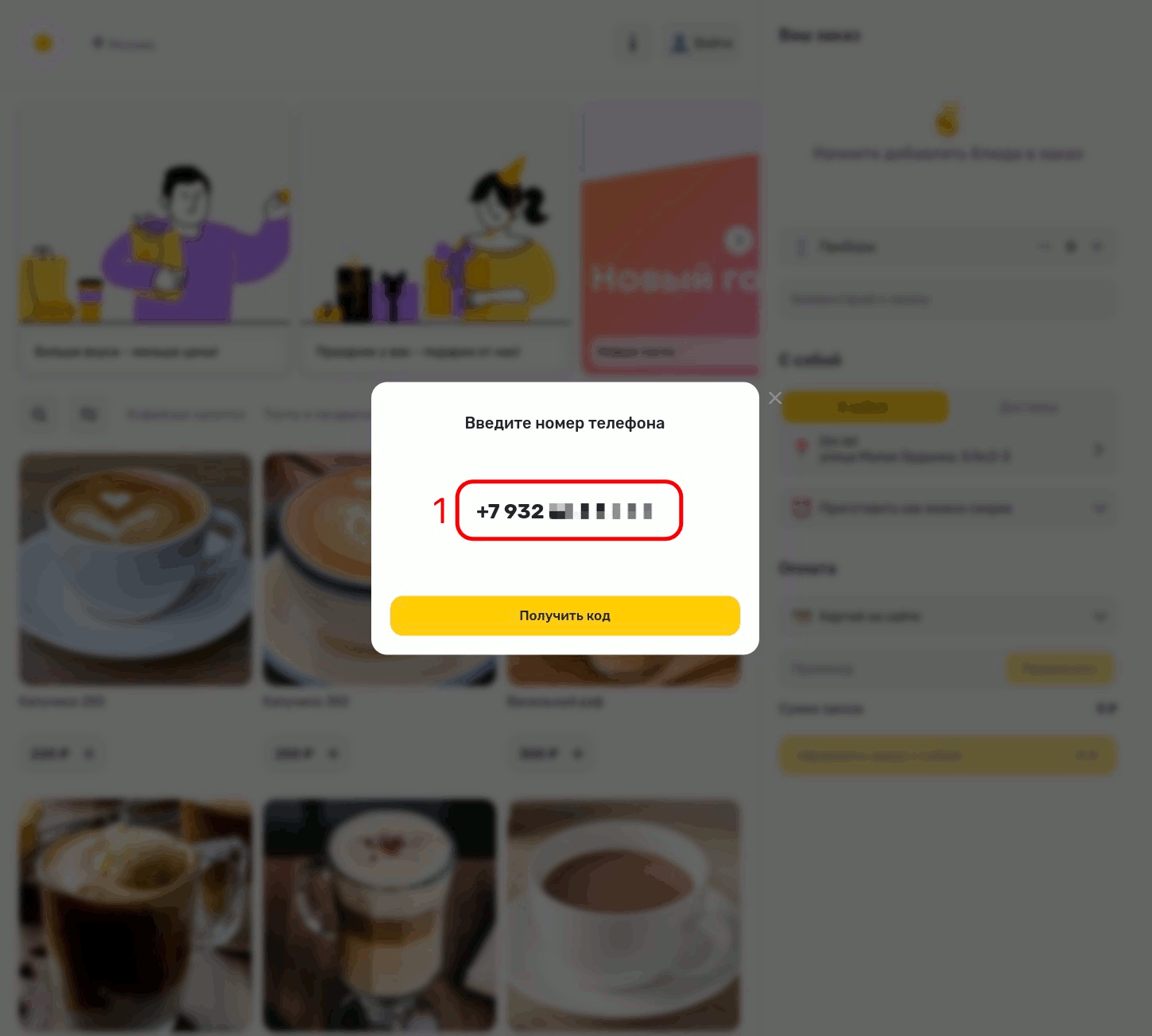The height and width of the screenshot is (1036, 1152).
Task: Decrease cutlery count with minus icon
Action: pos(1045,247)
